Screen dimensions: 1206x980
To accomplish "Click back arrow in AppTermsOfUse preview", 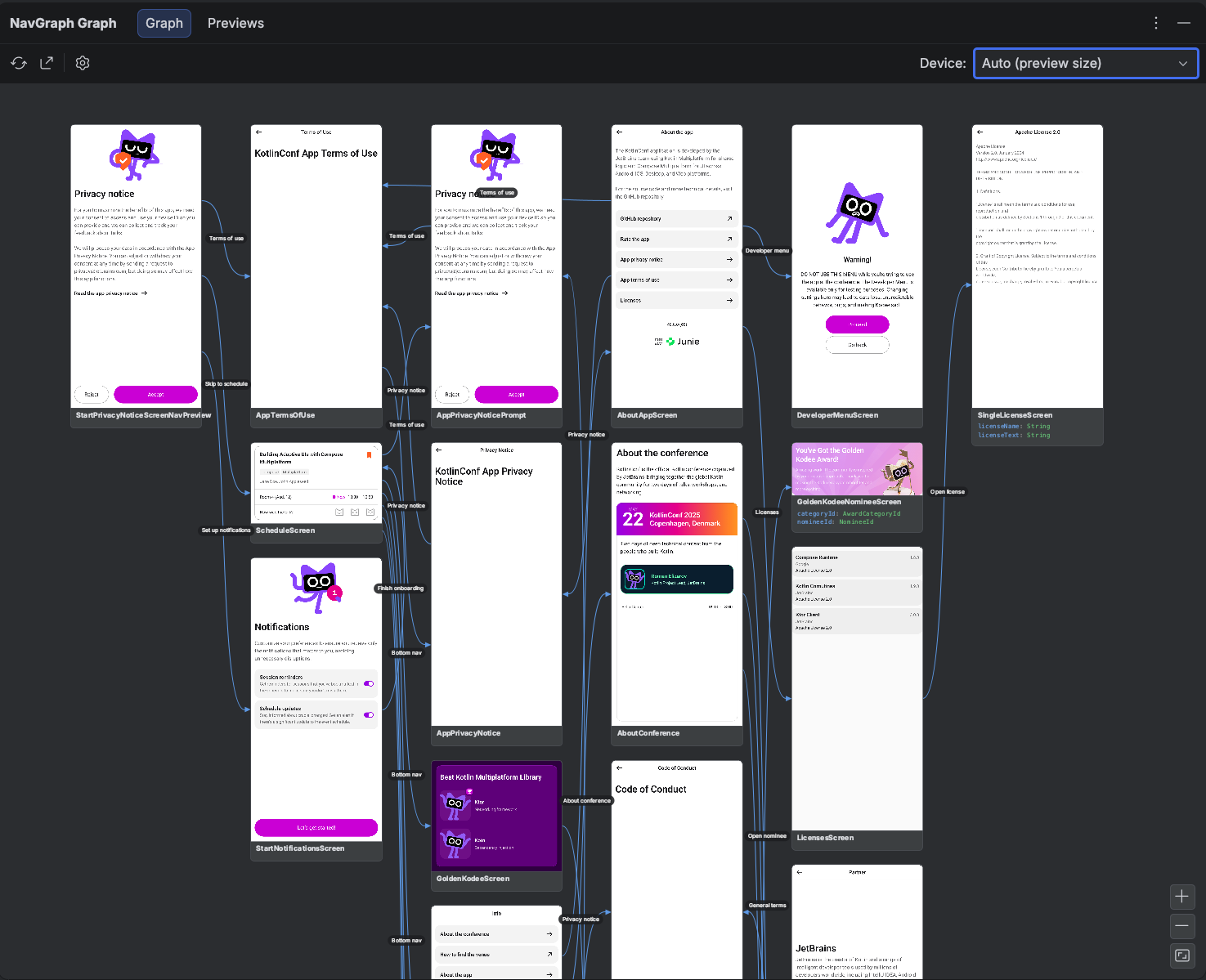I will tap(258, 132).
